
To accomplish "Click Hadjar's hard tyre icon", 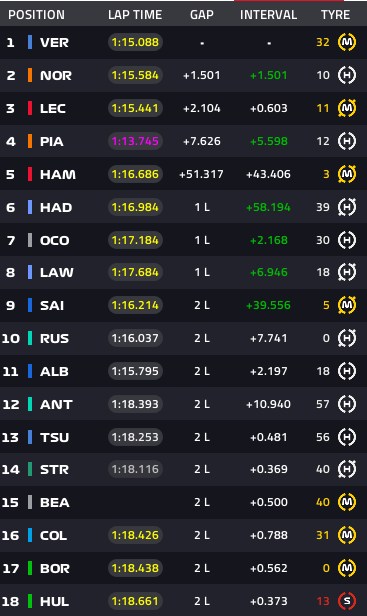I will coord(347,207).
